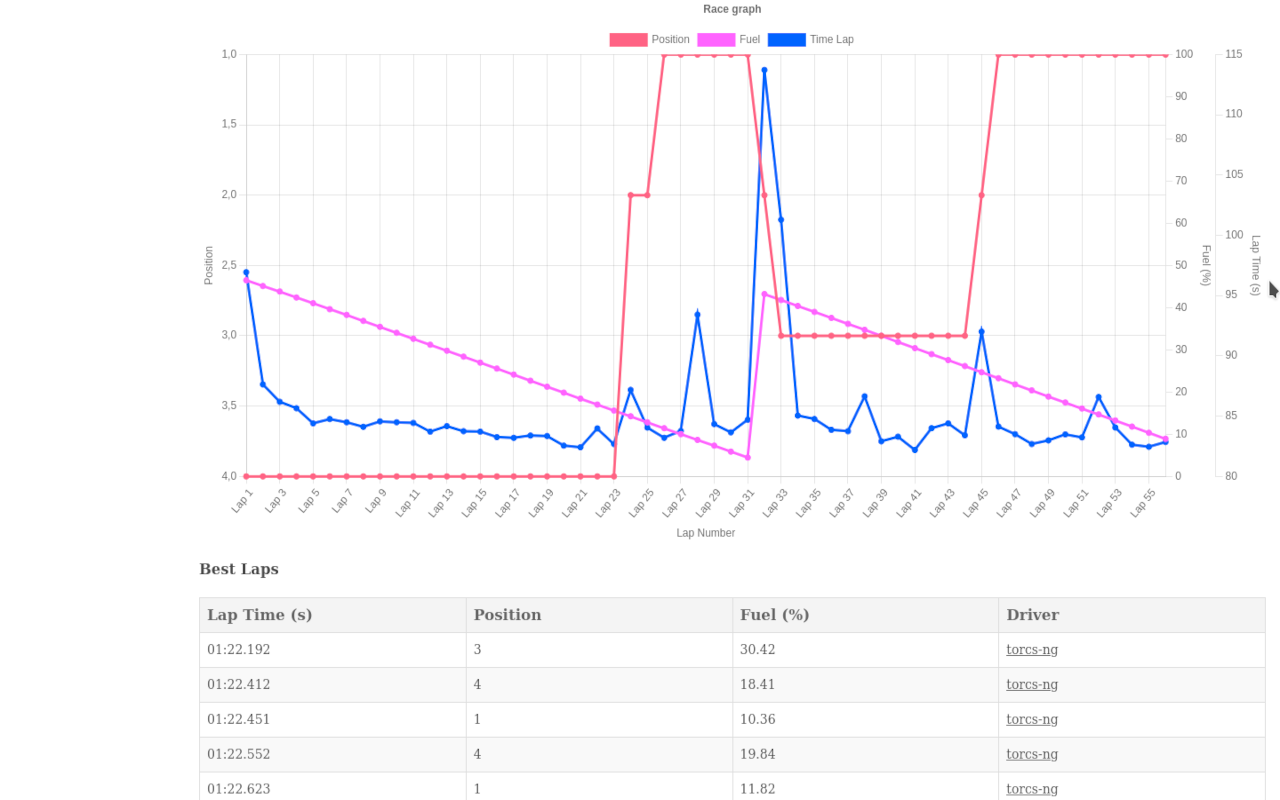Open torcs-ng link in the 01:22.451 row

coord(1032,720)
